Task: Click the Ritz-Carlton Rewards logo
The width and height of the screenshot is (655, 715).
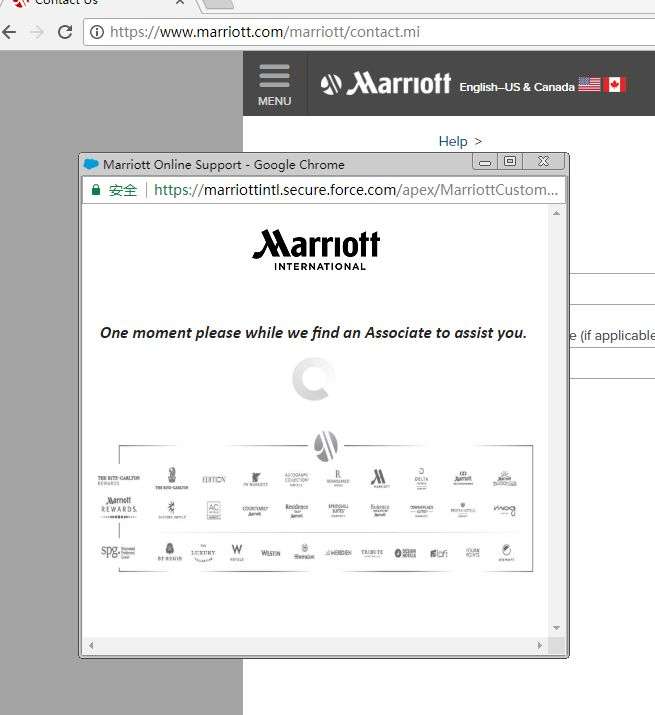Action: [119, 480]
